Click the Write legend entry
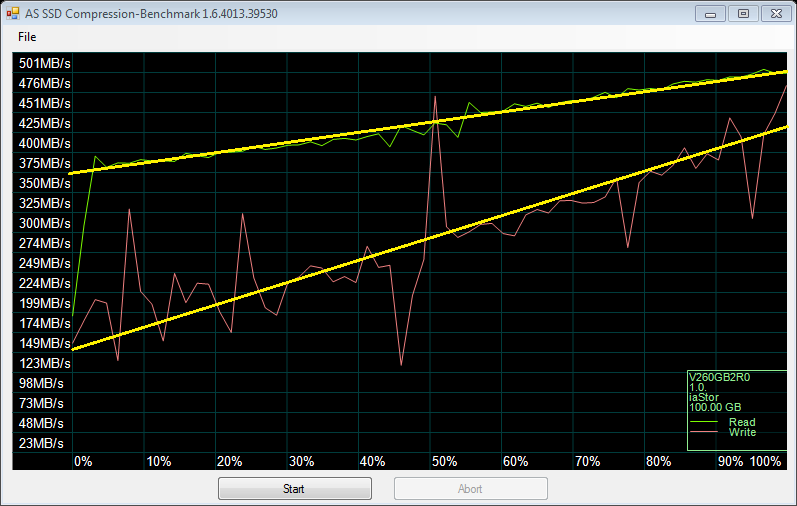The image size is (797, 506). click(742, 432)
